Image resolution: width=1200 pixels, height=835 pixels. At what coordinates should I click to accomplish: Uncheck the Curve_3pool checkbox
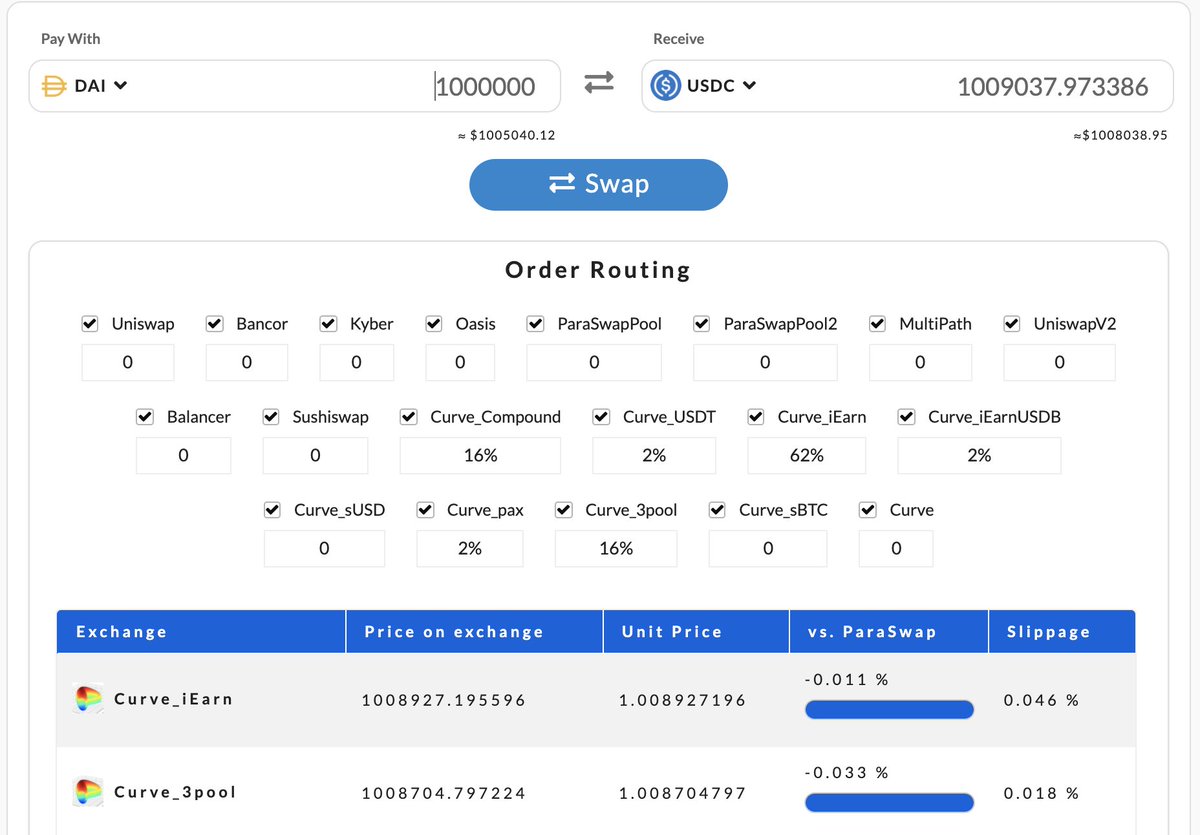pyautogui.click(x=564, y=510)
